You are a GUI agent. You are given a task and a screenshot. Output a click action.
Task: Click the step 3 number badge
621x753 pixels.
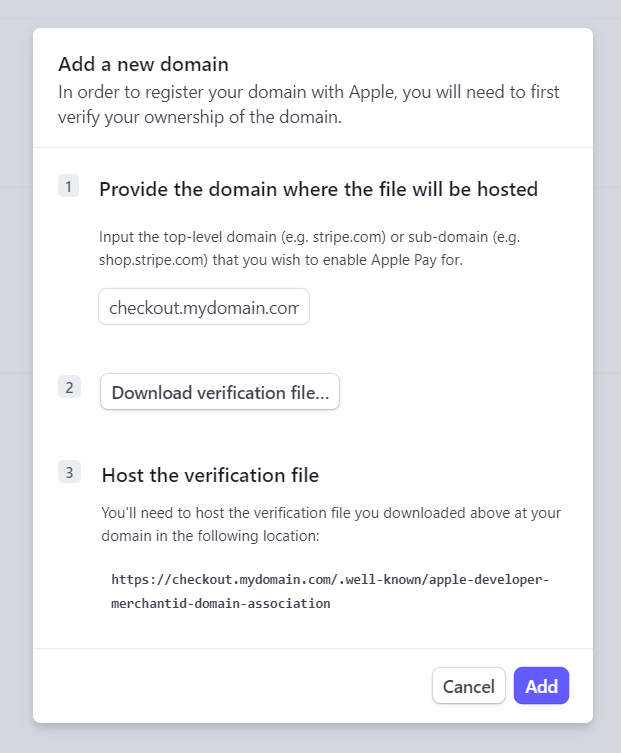68,473
